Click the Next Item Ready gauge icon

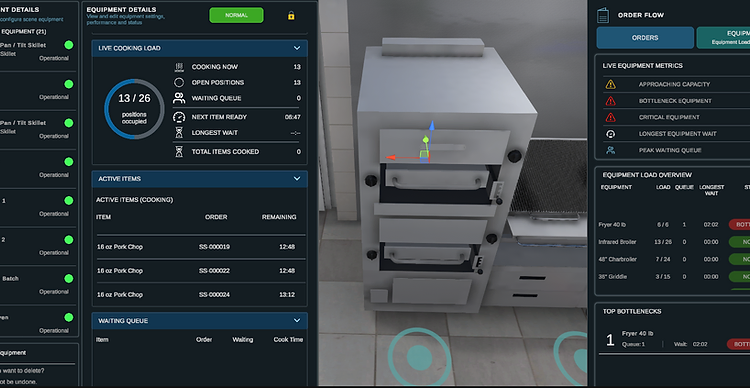pos(179,117)
